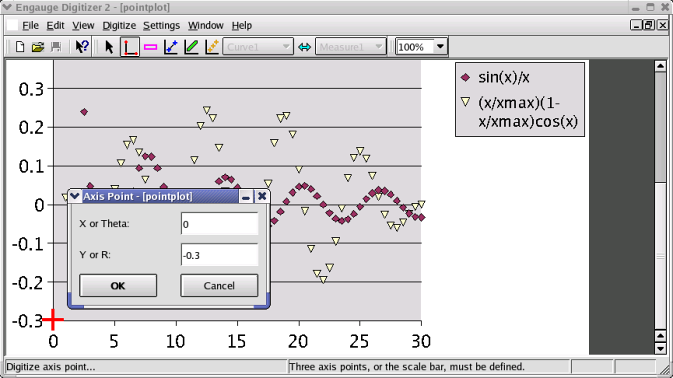Pick the Scale Bar tool
Viewport: 673px width, 378px height.
[150, 47]
